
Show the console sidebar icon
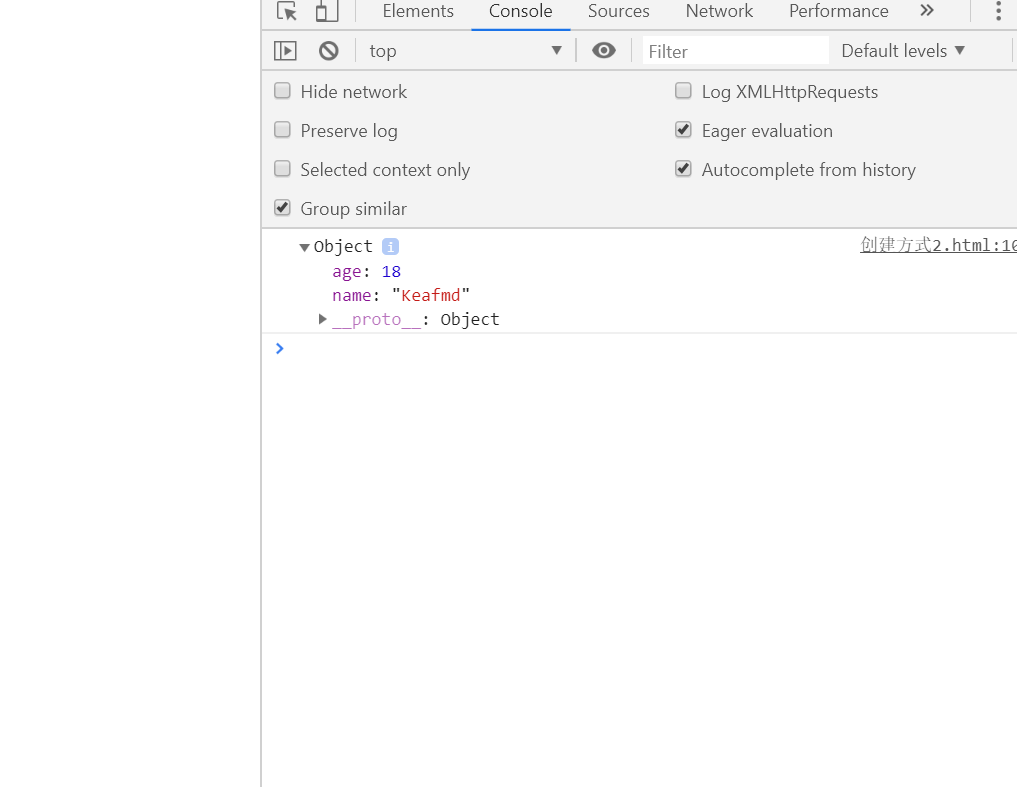[285, 51]
